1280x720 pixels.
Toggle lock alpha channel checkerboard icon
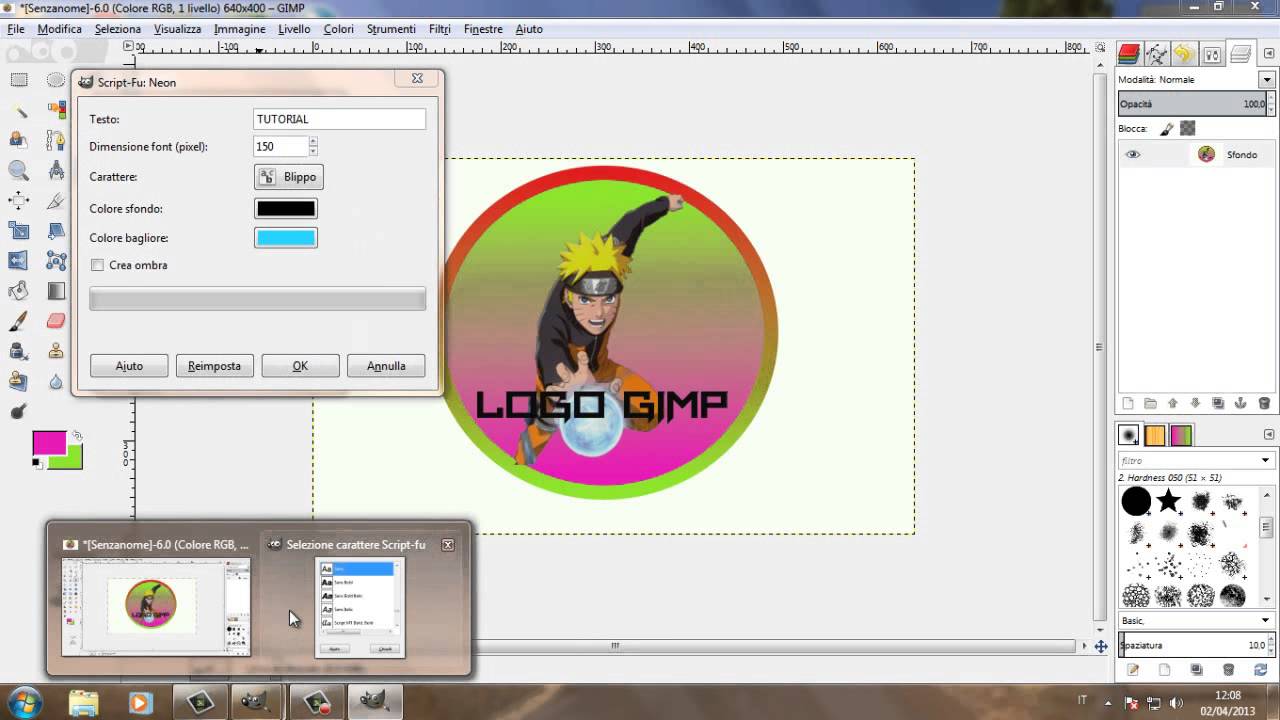click(1187, 128)
